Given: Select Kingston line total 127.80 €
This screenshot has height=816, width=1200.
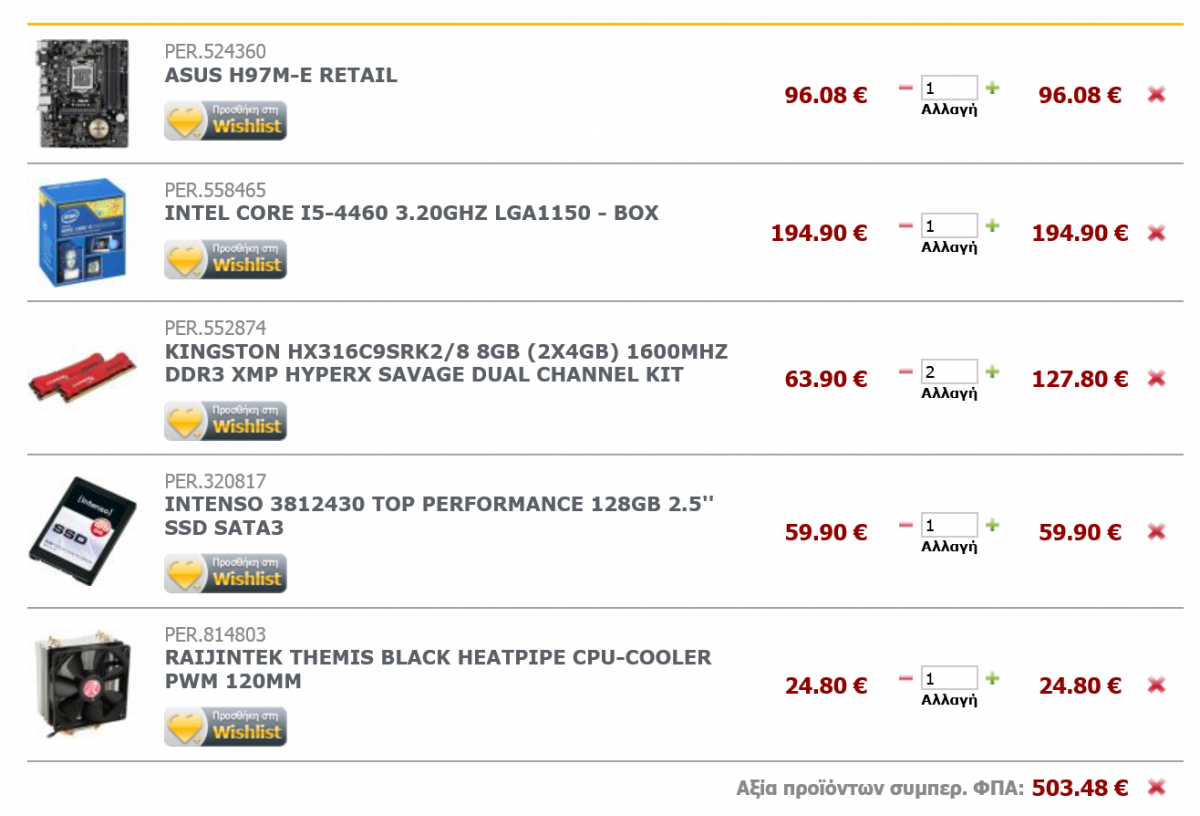Looking at the screenshot, I should (1080, 379).
